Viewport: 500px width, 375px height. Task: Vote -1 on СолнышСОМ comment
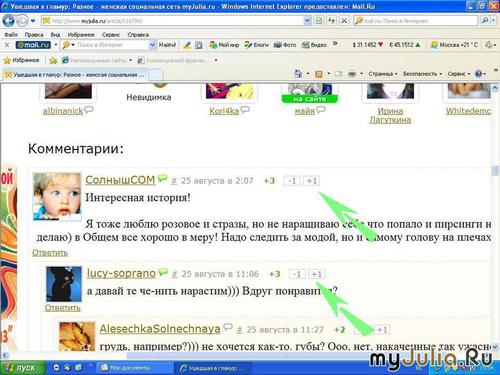[292, 181]
